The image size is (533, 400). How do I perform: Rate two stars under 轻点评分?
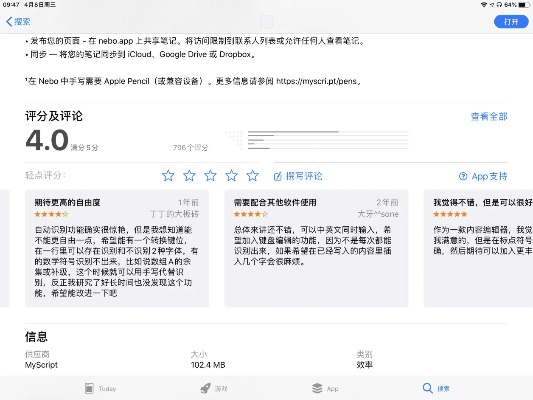pyautogui.click(x=189, y=176)
